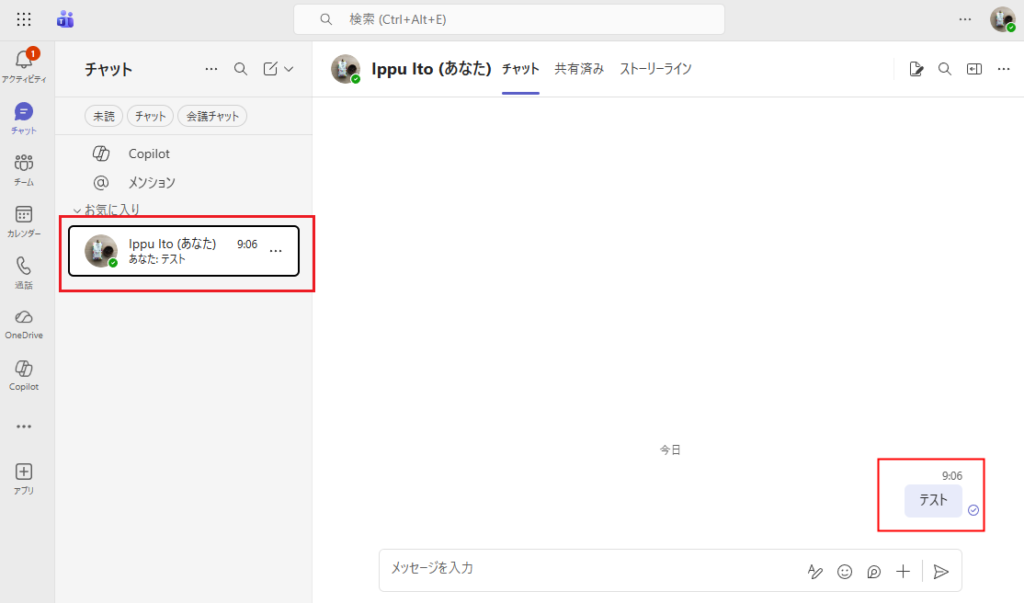This screenshot has width=1024, height=603.
Task: Search within this chat using the magnifier icon
Action: 945,69
